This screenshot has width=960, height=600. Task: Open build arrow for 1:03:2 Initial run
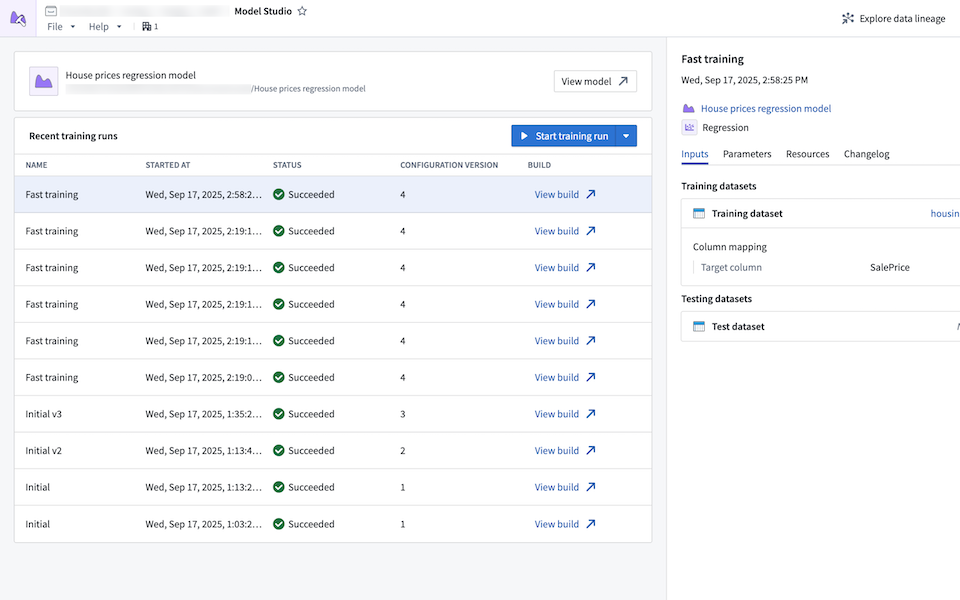pyautogui.click(x=591, y=524)
